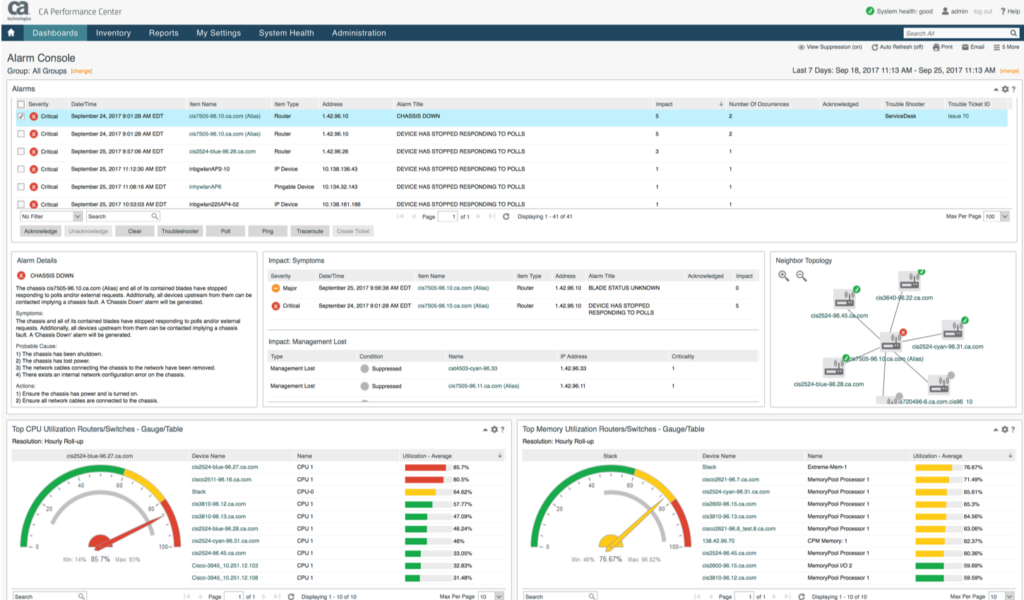This screenshot has height=600, width=1024.
Task: Click the Troubleshooter button
Action: click(180, 231)
